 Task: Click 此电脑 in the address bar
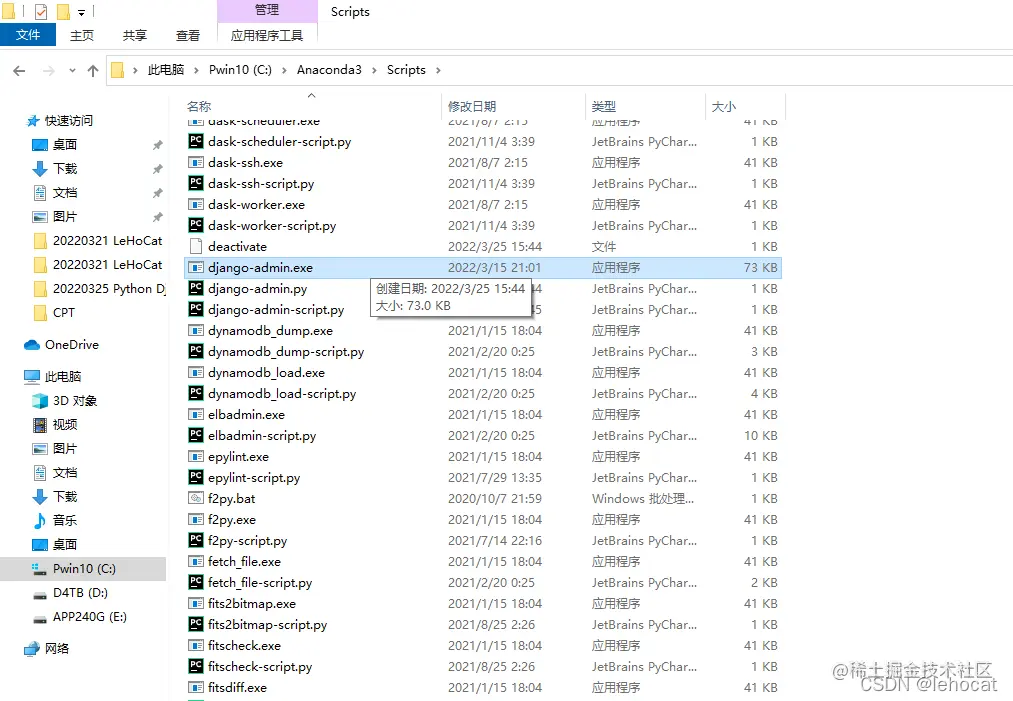point(166,70)
